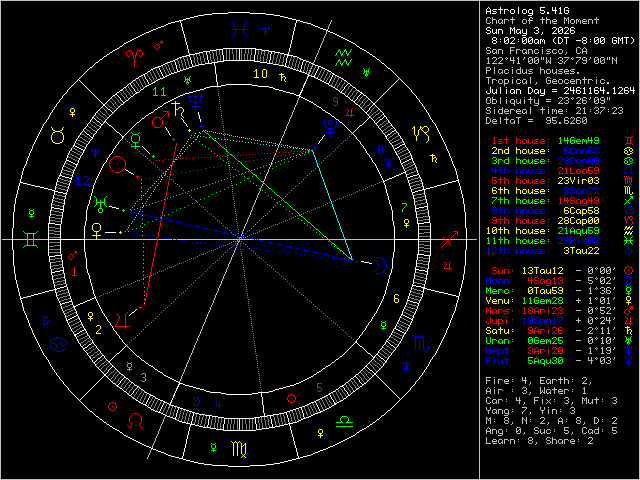Click the large red Jupiter glyph inside the wheel
The width and height of the screenshot is (640, 480).
click(122, 320)
